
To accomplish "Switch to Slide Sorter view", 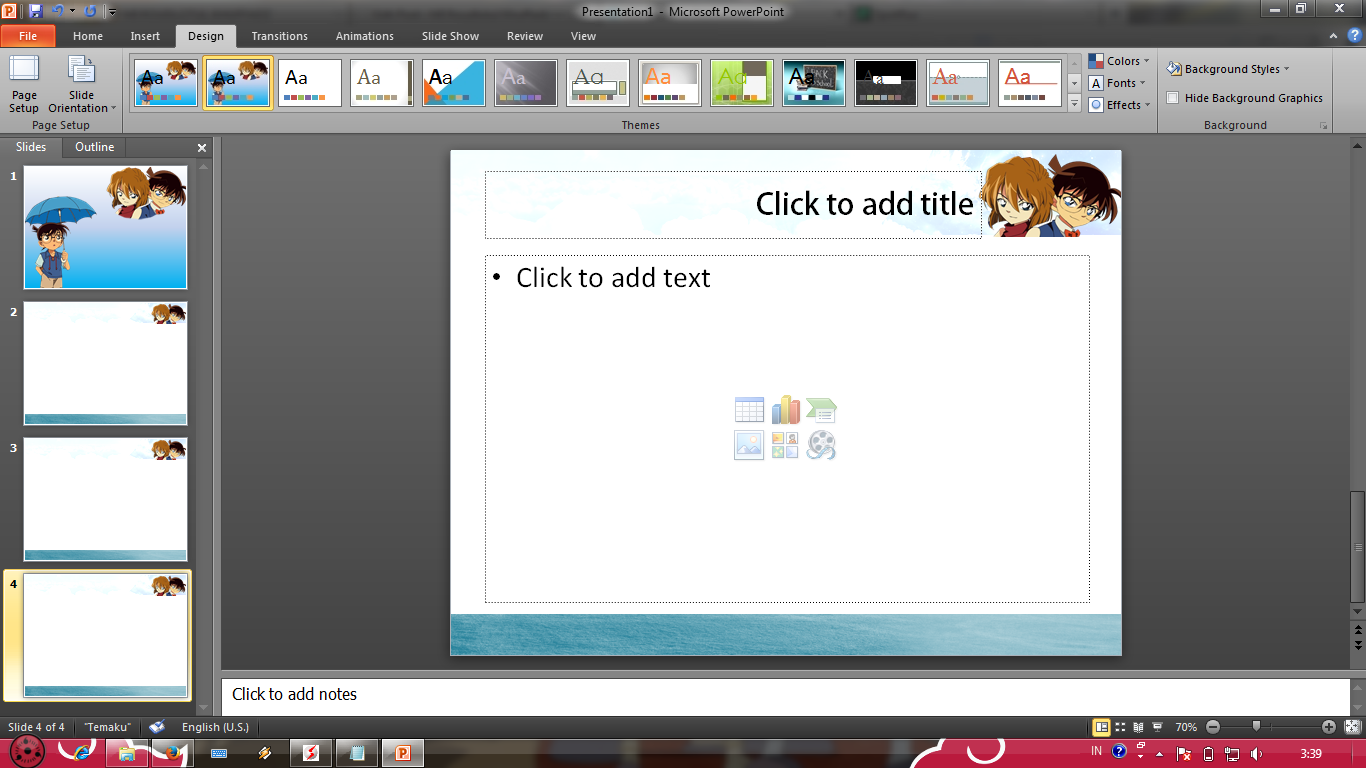I will (1121, 727).
